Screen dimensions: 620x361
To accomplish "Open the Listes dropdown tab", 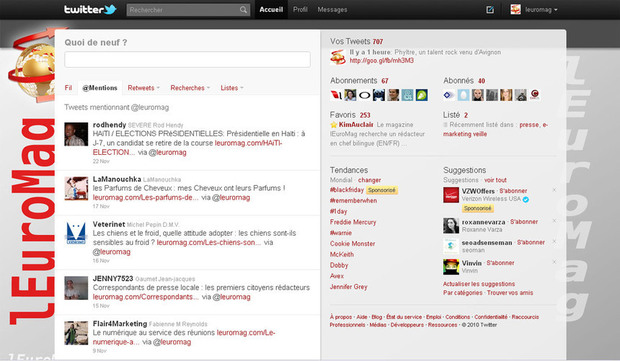I will click(232, 88).
